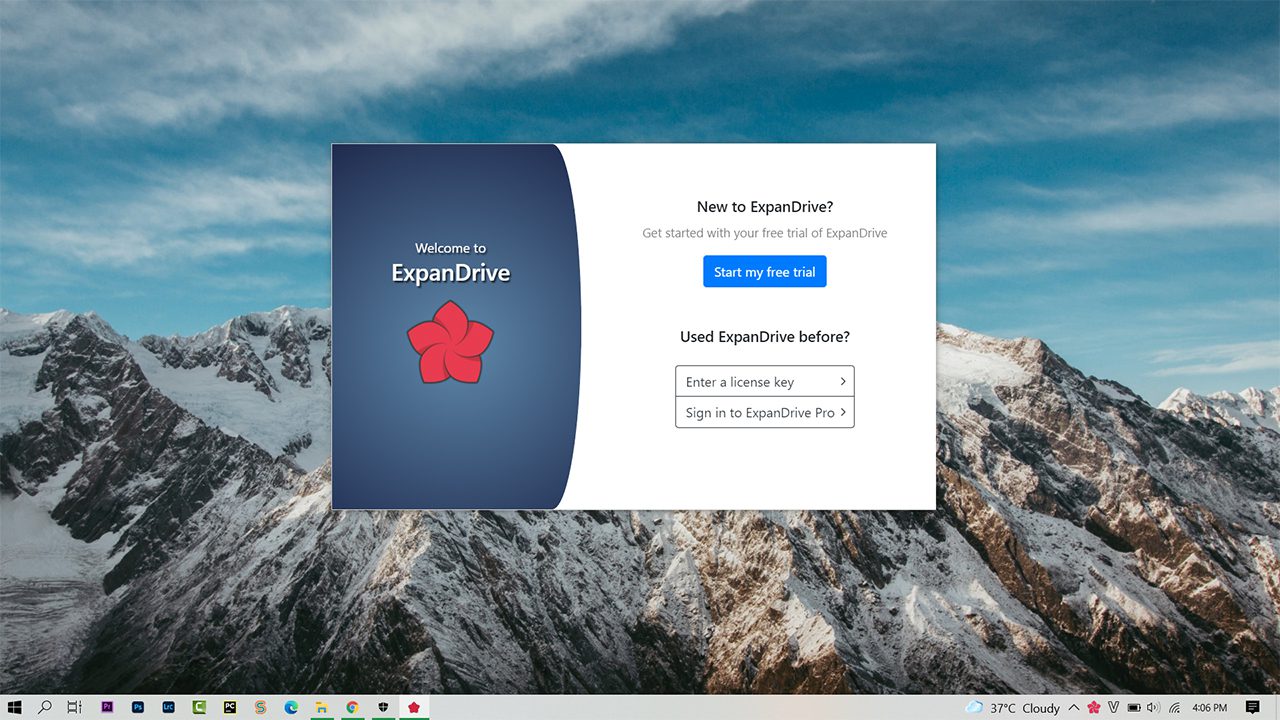Open the Camtasia taskbar icon
The image size is (1280, 720).
pos(199,707)
